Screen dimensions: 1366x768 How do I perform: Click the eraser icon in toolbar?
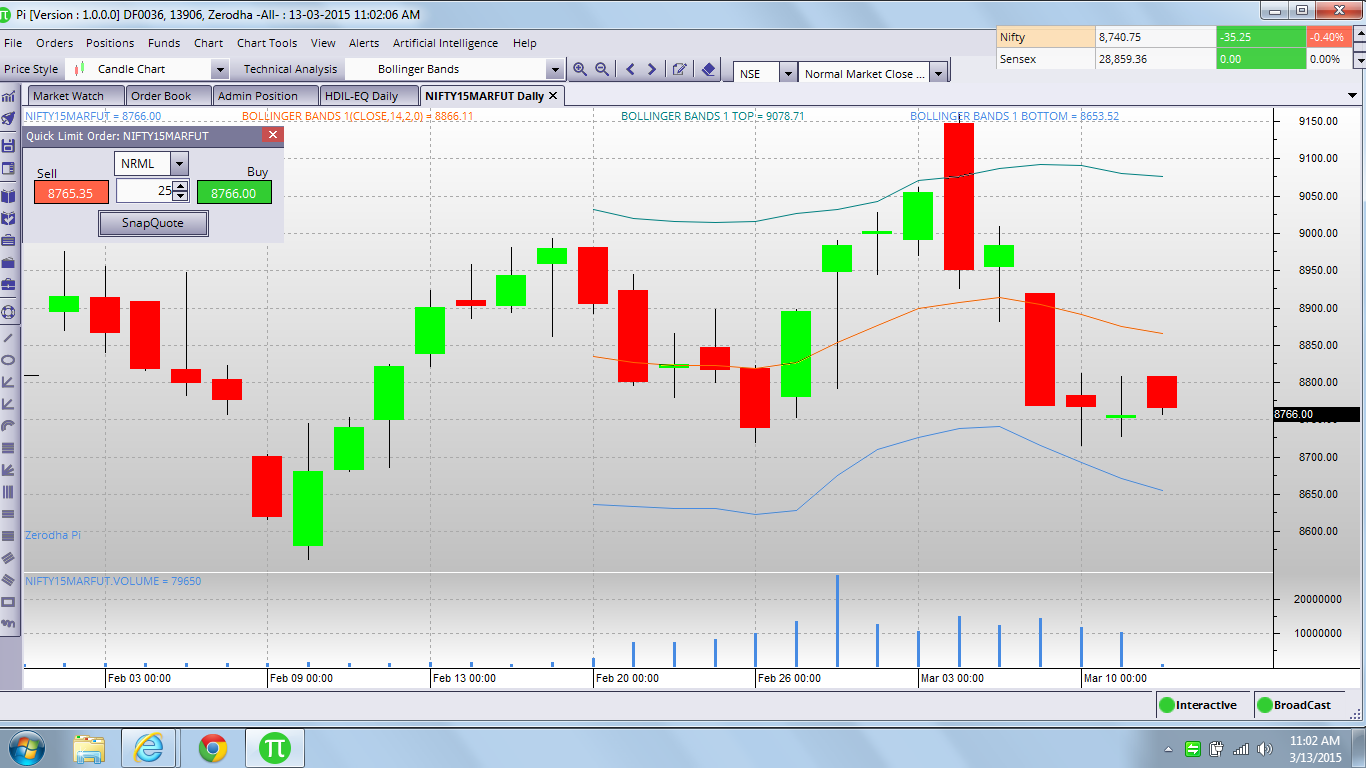pyautogui.click(x=708, y=69)
